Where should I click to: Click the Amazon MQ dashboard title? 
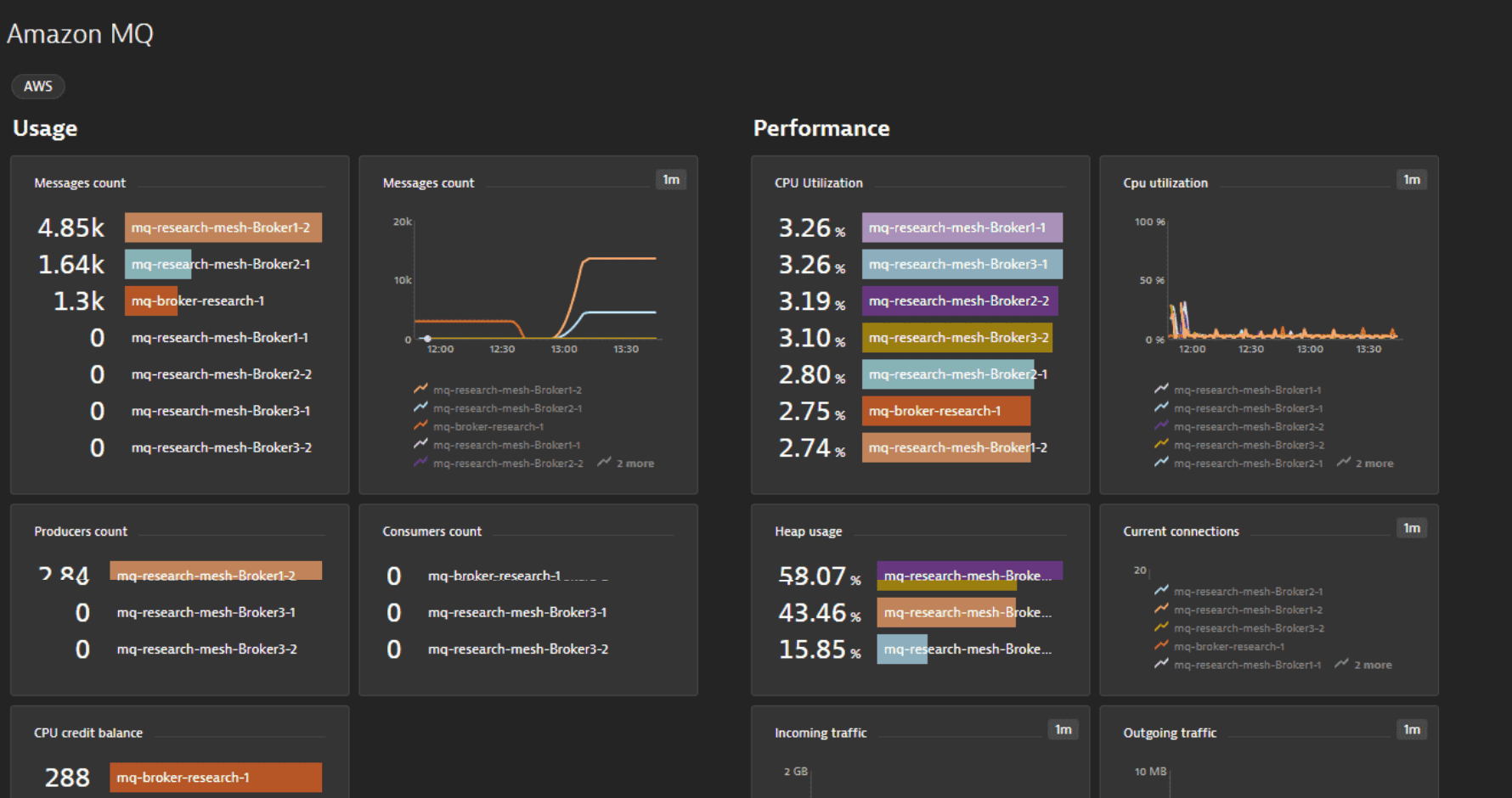[x=81, y=34]
